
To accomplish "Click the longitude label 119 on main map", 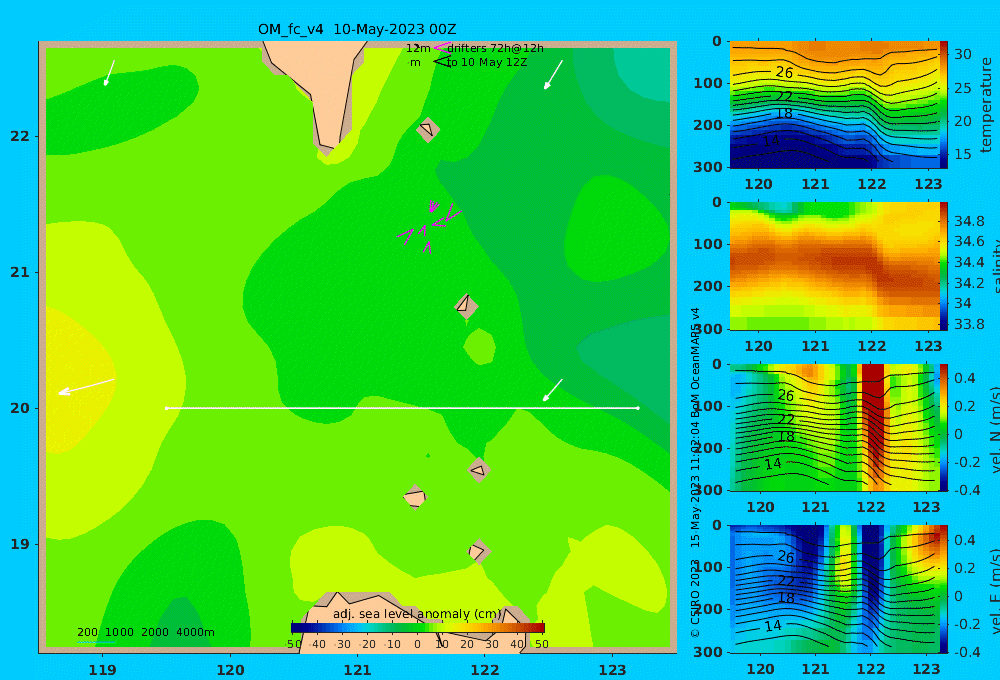I will [103, 670].
